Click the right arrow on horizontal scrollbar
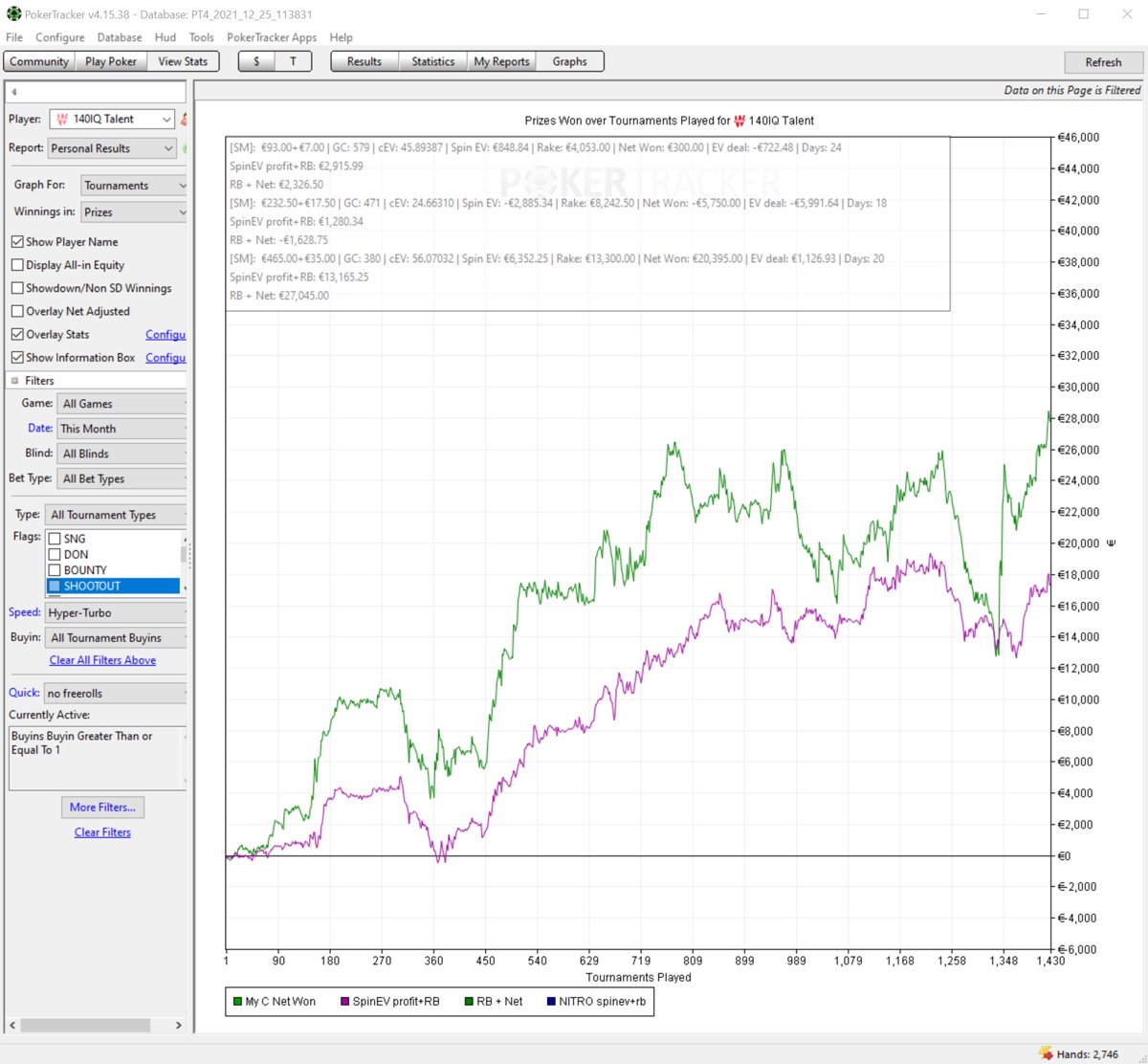Viewport: 1148px width, 1064px height. pyautogui.click(x=178, y=1025)
